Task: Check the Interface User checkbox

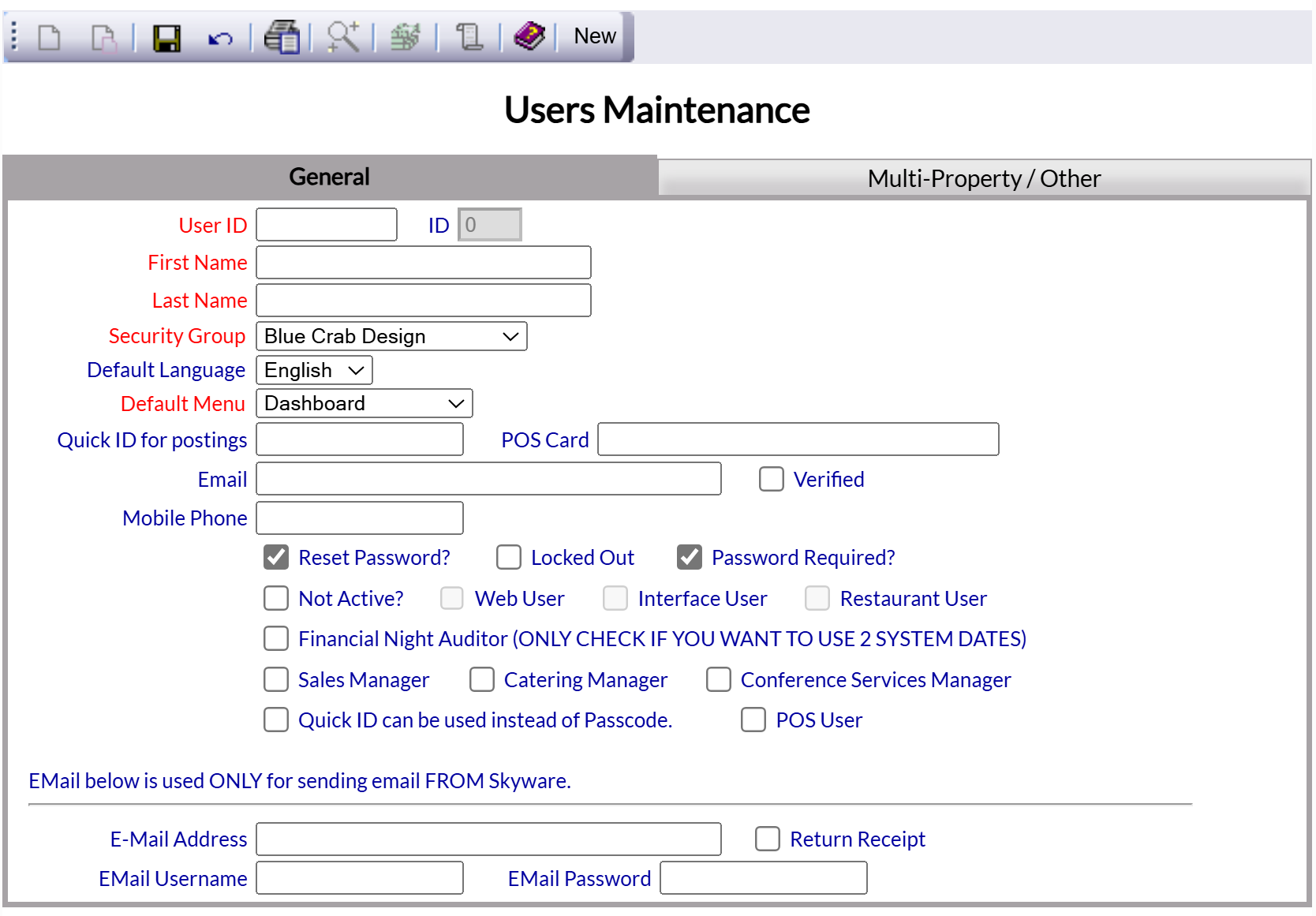Action: pos(615,598)
